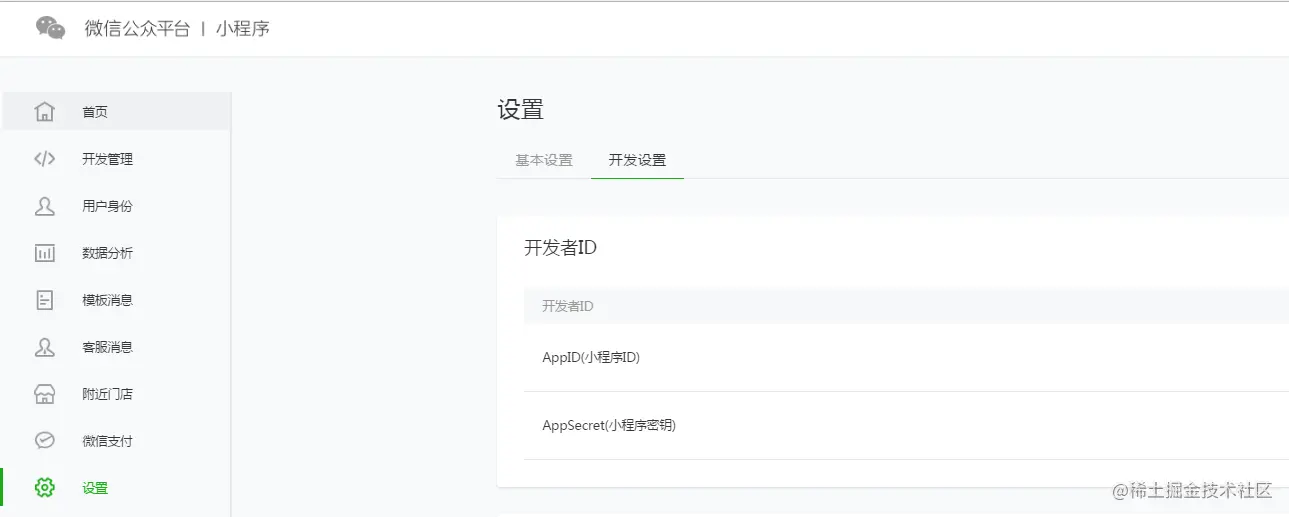Switch to the 开发设置 tab
Screen dimensions: 1289x517
tap(637, 160)
